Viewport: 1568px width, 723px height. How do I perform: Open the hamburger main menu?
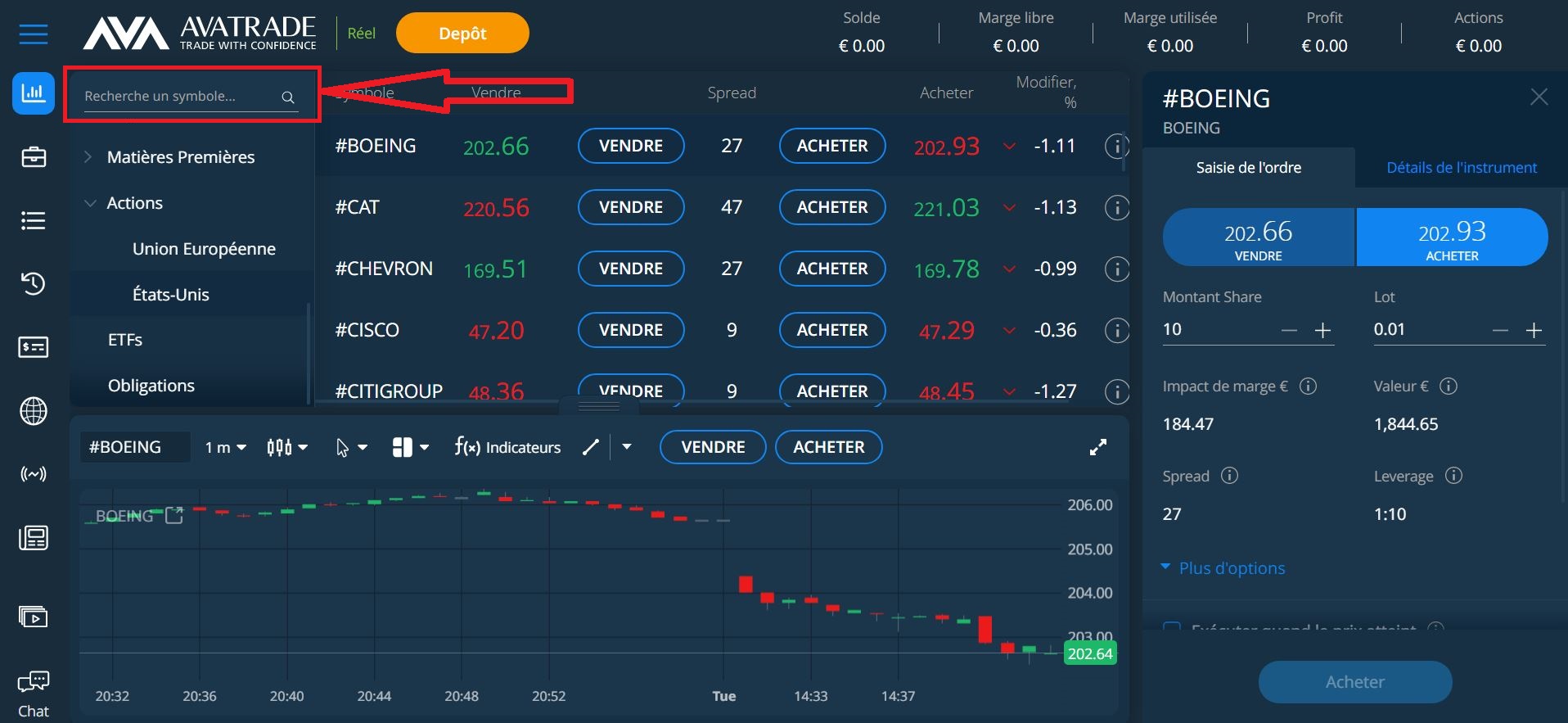tap(34, 34)
